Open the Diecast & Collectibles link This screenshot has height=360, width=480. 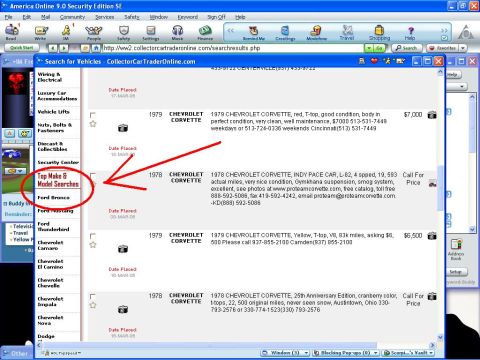pyautogui.click(x=52, y=146)
